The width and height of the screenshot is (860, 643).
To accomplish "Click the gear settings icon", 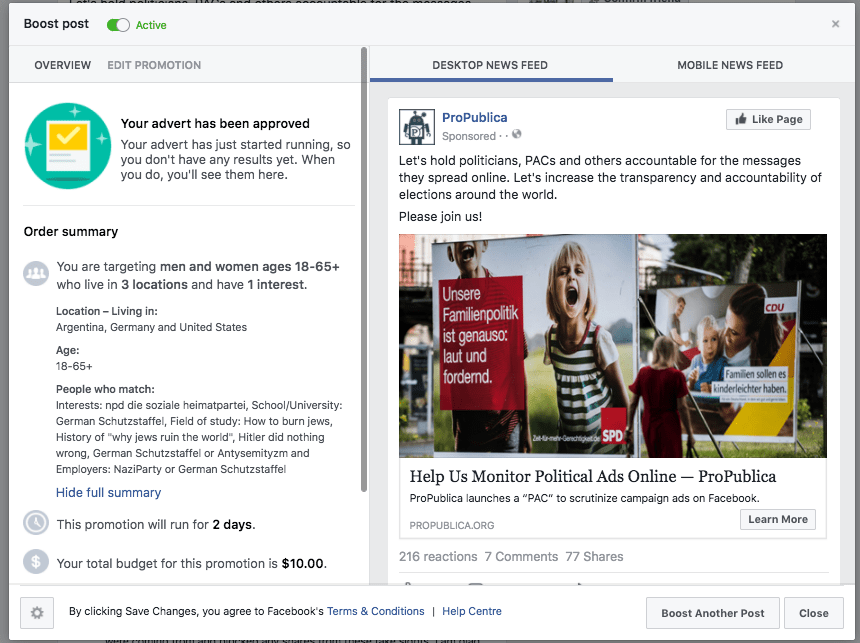I will tap(37, 613).
